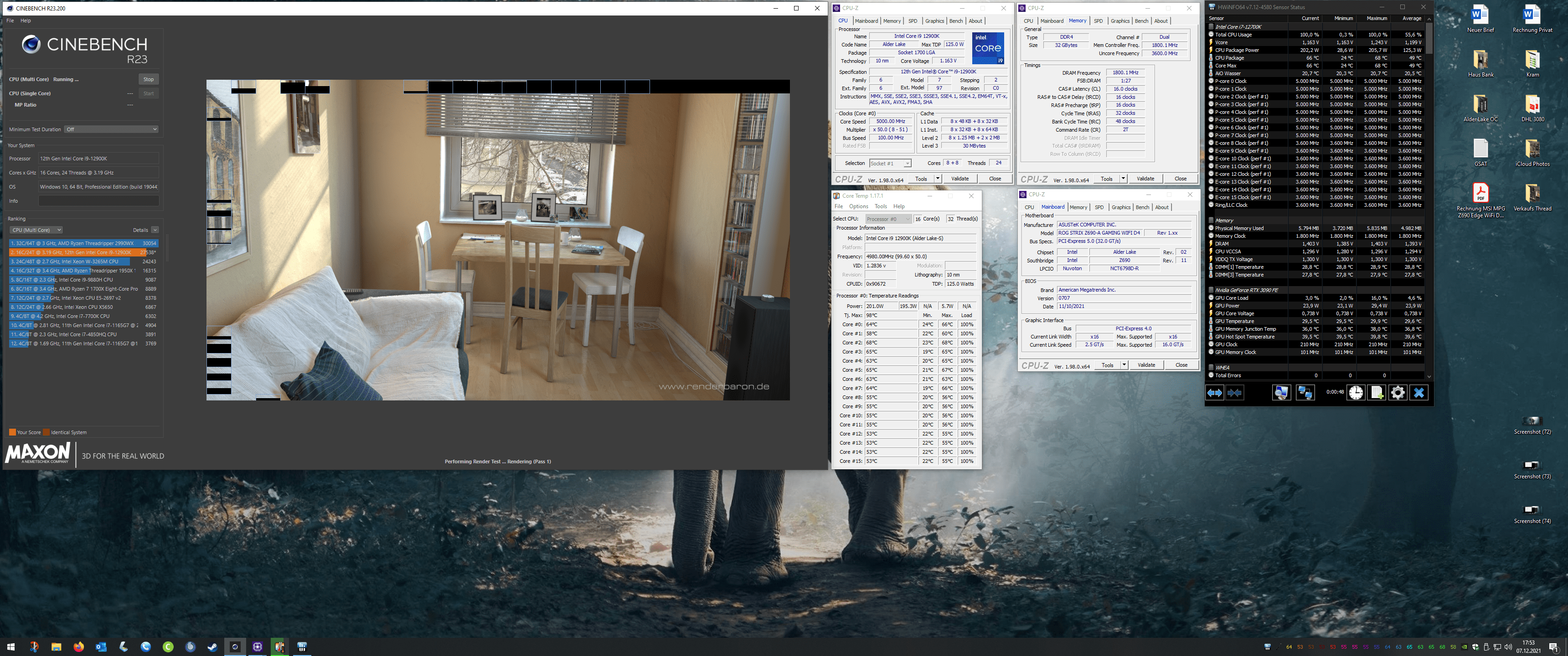The width and height of the screenshot is (1568, 656).
Task: Open Screenshot (72) file on desktop
Action: [x=1532, y=424]
